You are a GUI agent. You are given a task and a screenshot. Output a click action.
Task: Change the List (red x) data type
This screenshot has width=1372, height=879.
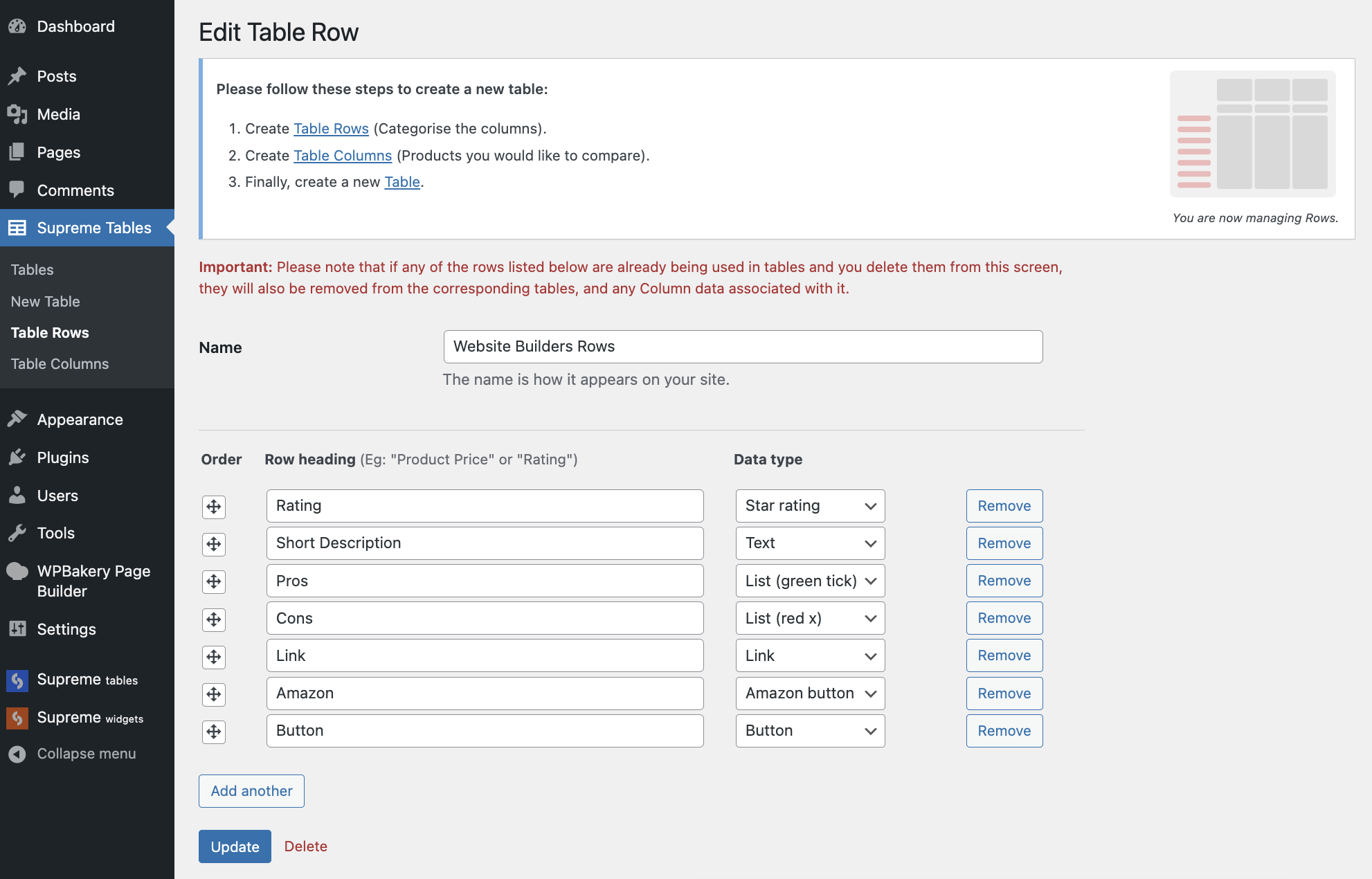point(810,618)
